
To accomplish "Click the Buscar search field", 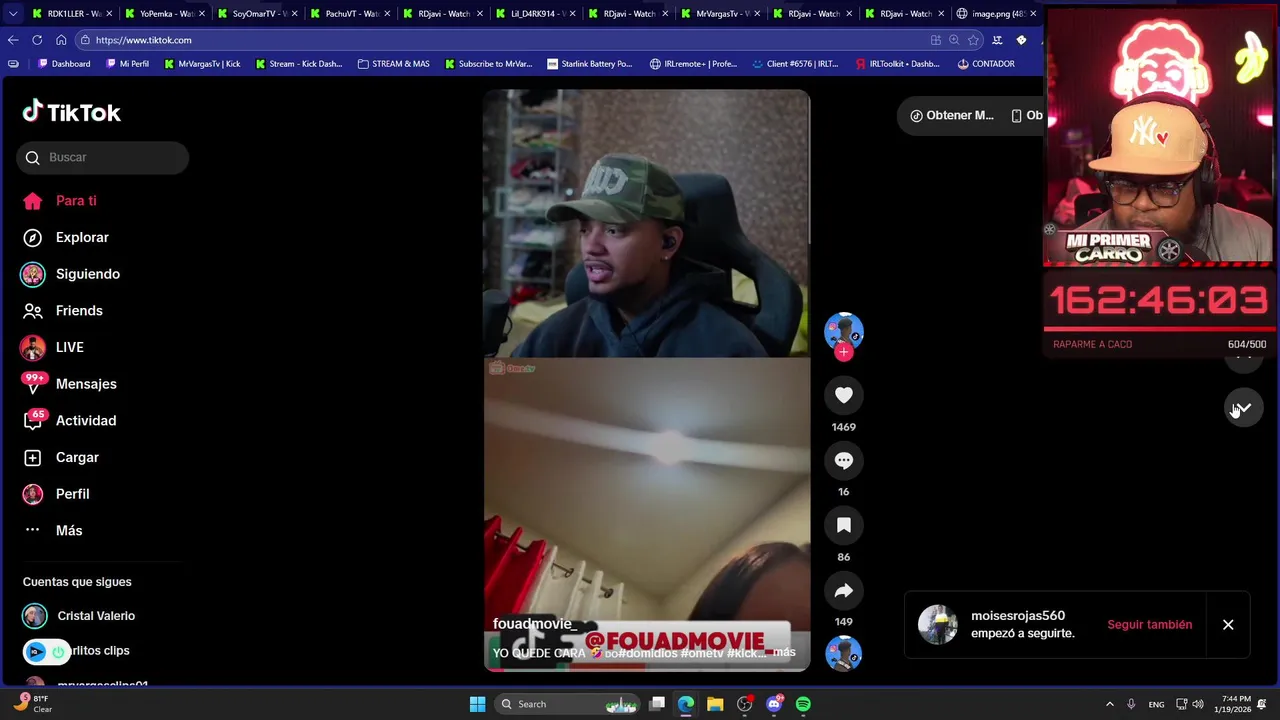I will pos(102,157).
